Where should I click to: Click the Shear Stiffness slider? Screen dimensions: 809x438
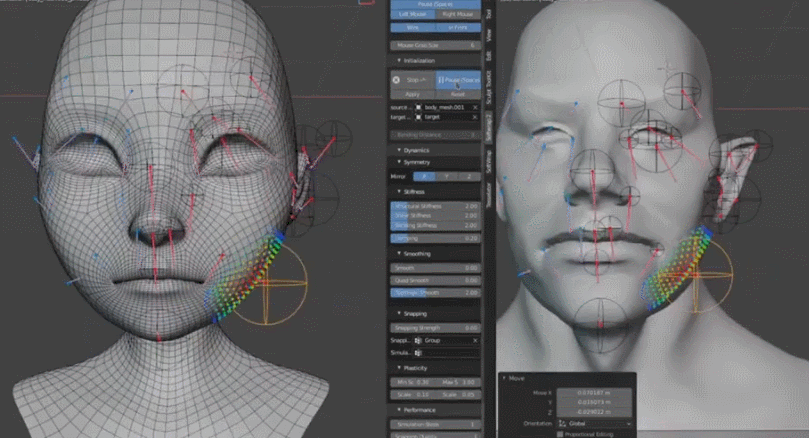click(x=435, y=216)
